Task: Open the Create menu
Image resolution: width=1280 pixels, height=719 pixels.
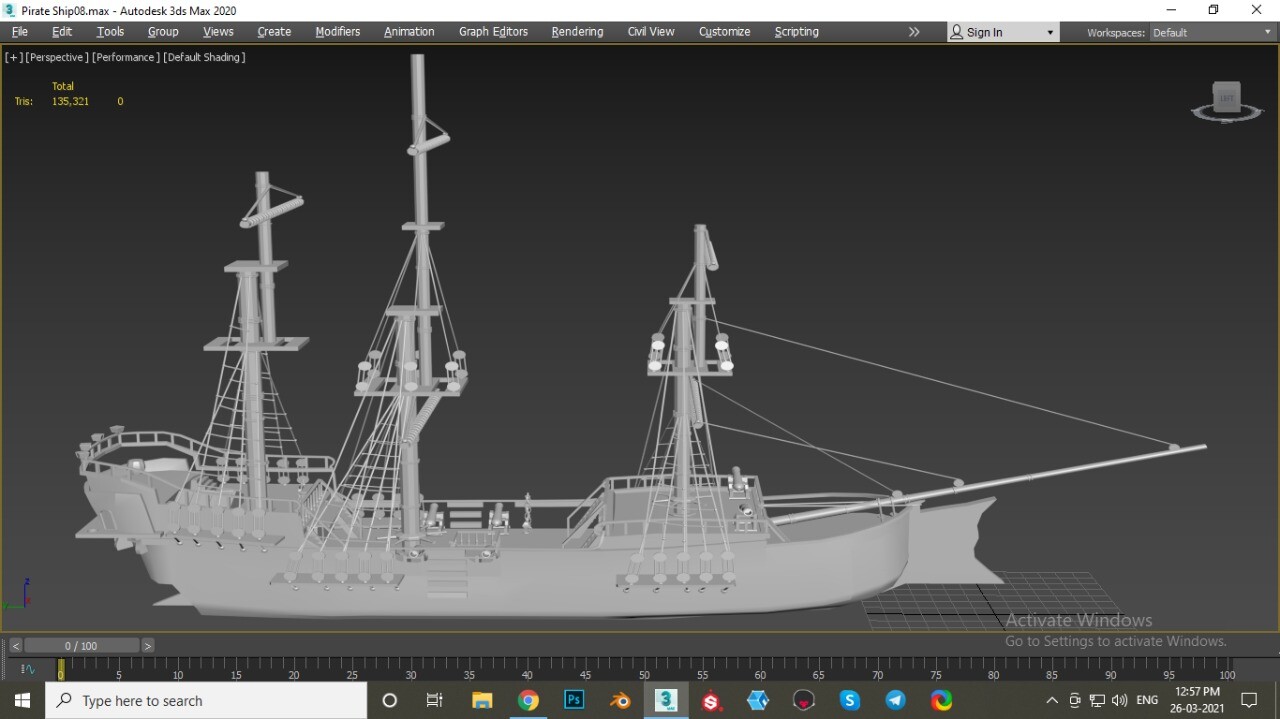Action: tap(274, 32)
